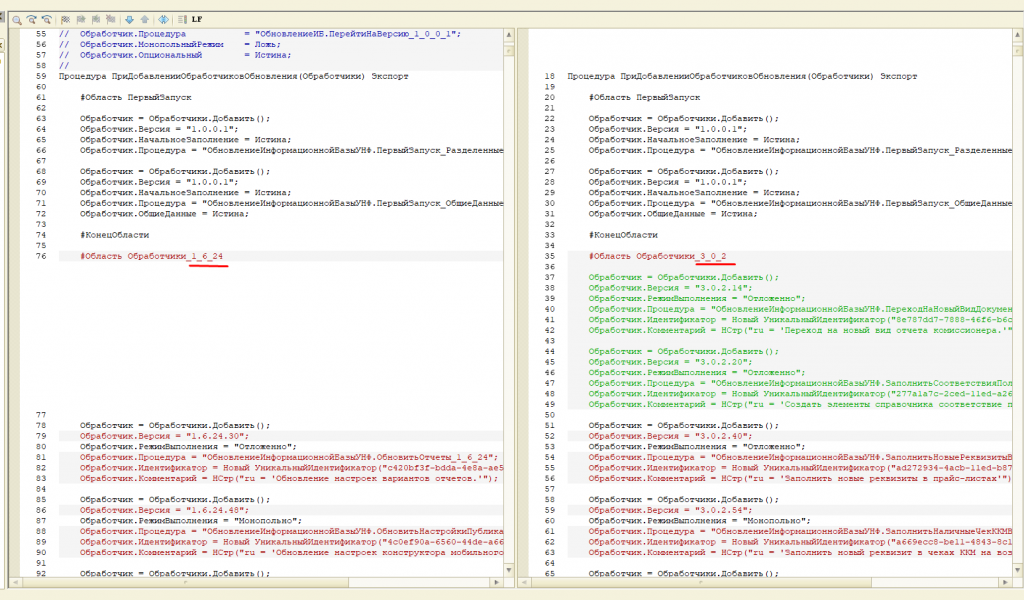1024x600 pixels.
Task: Click left pane line '#Область Обработчики_1_6_24'
Action: click(152, 257)
